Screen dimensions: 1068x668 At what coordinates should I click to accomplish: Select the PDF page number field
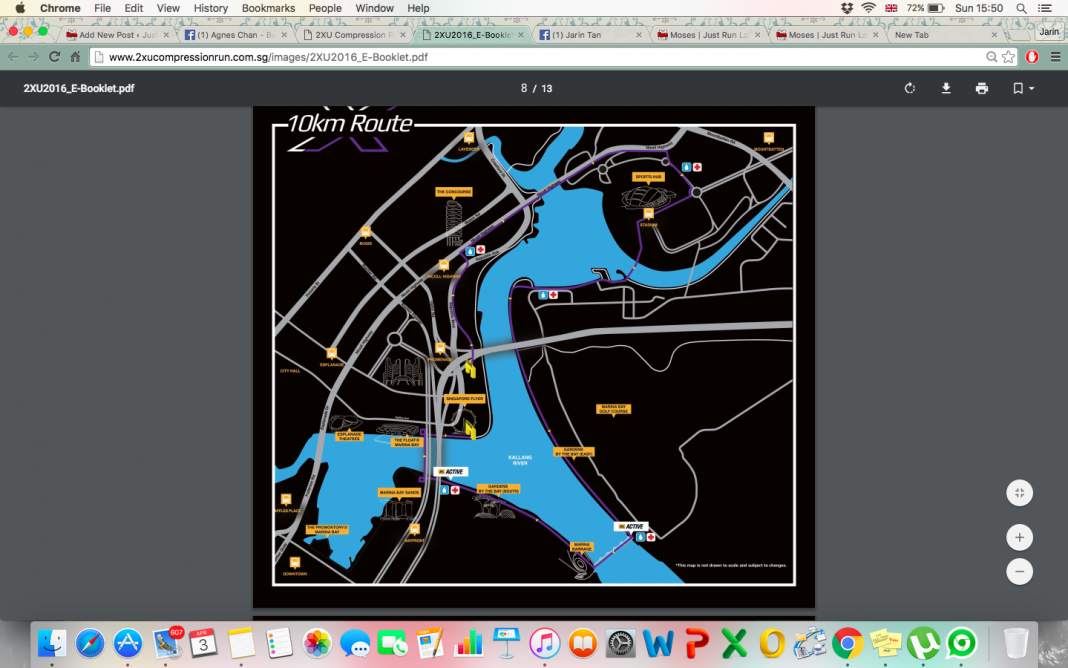coord(524,88)
